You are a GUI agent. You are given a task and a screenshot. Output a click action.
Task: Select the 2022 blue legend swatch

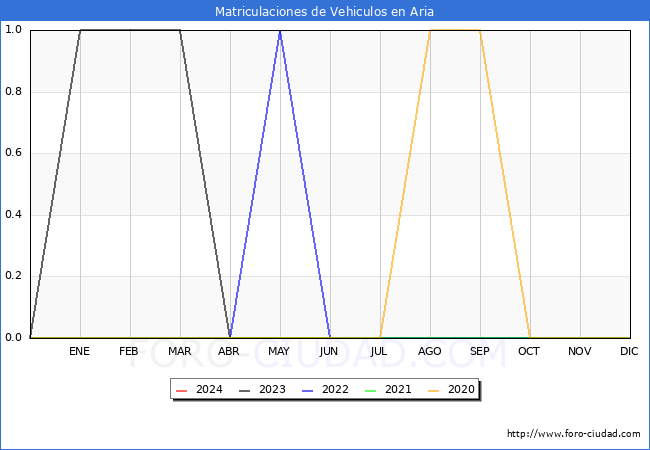[x=308, y=390]
